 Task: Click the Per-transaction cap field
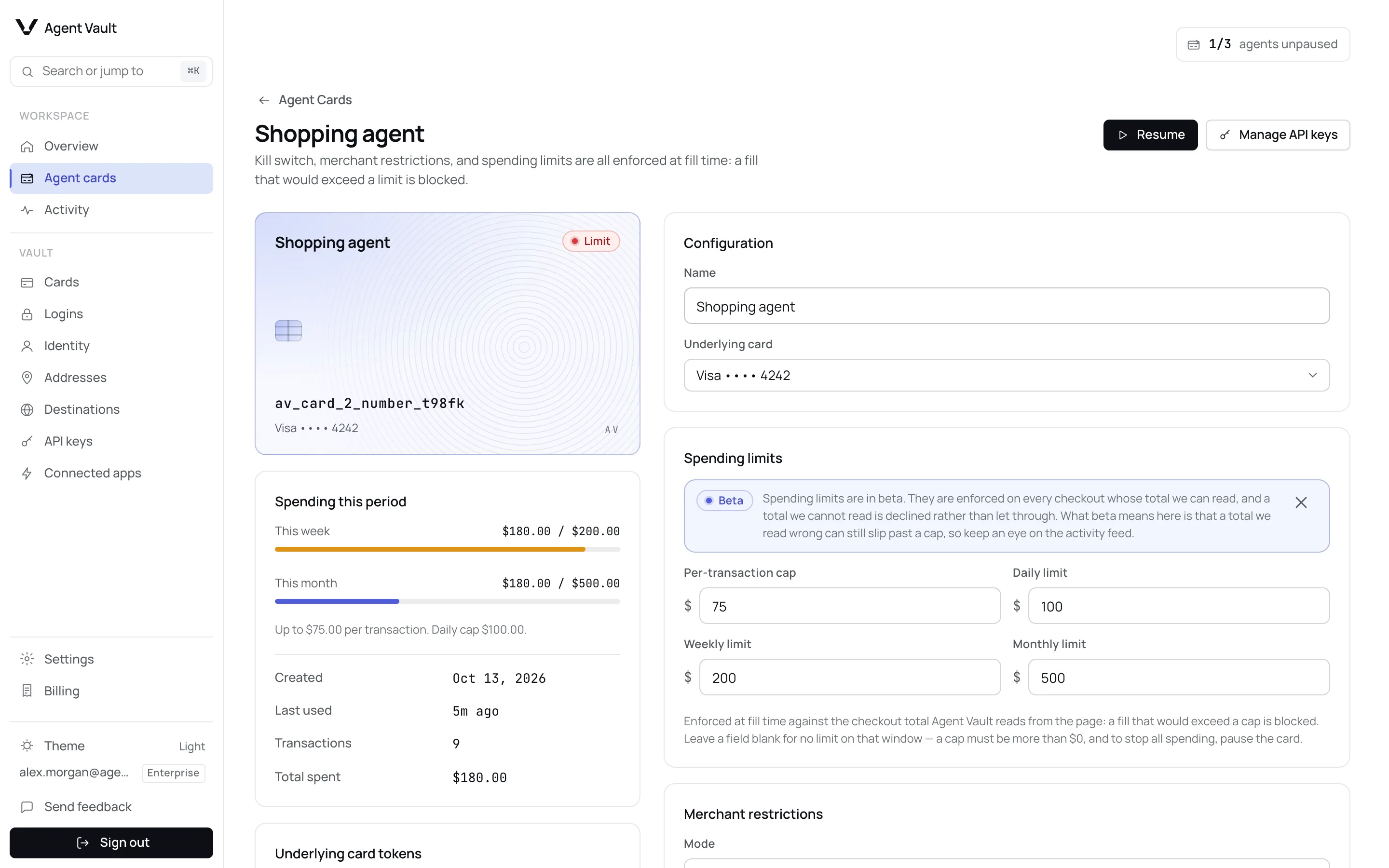849,606
